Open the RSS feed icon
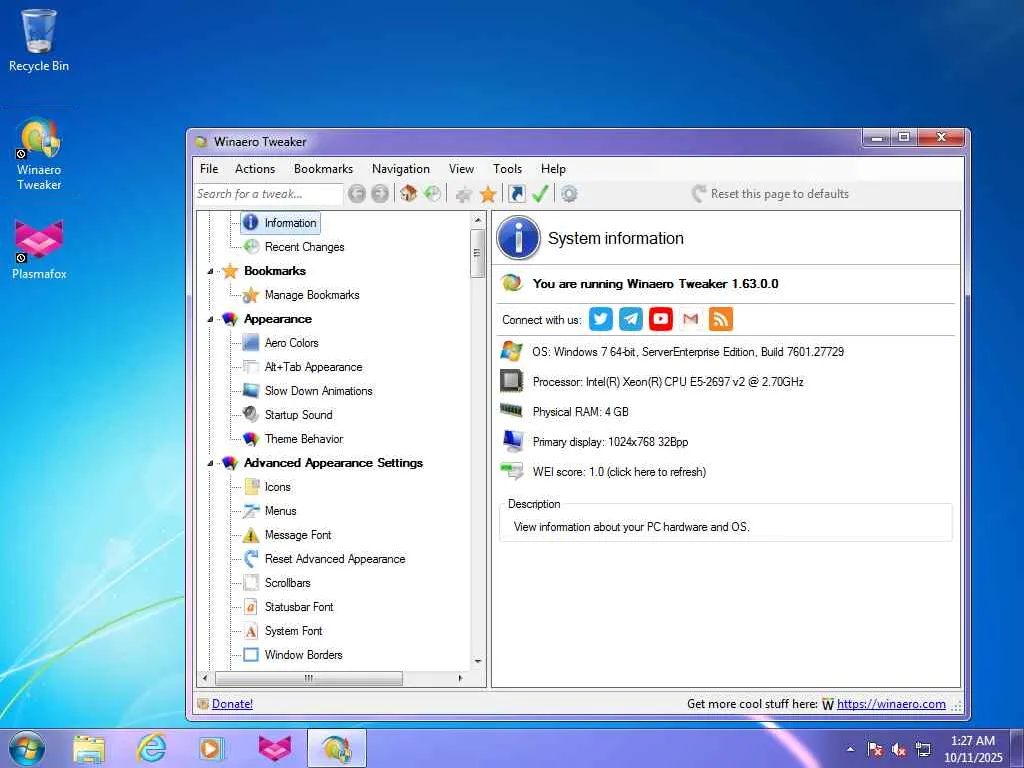1024x768 pixels. pyautogui.click(x=721, y=319)
